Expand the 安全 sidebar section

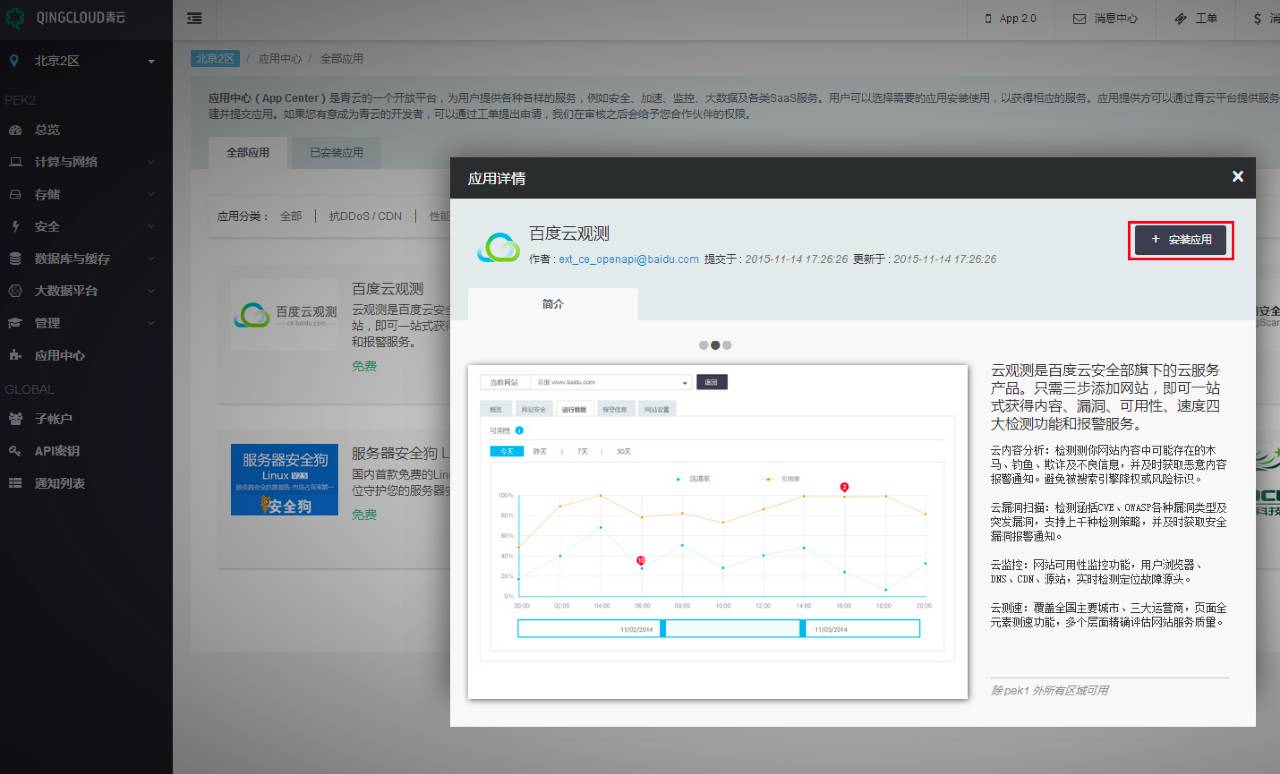86,226
